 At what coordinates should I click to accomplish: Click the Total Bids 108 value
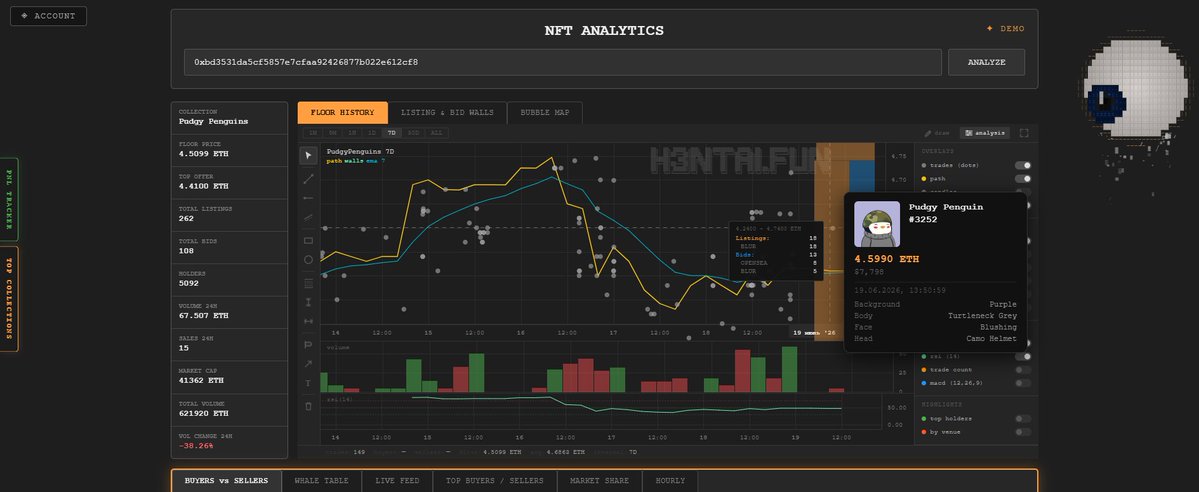186,250
